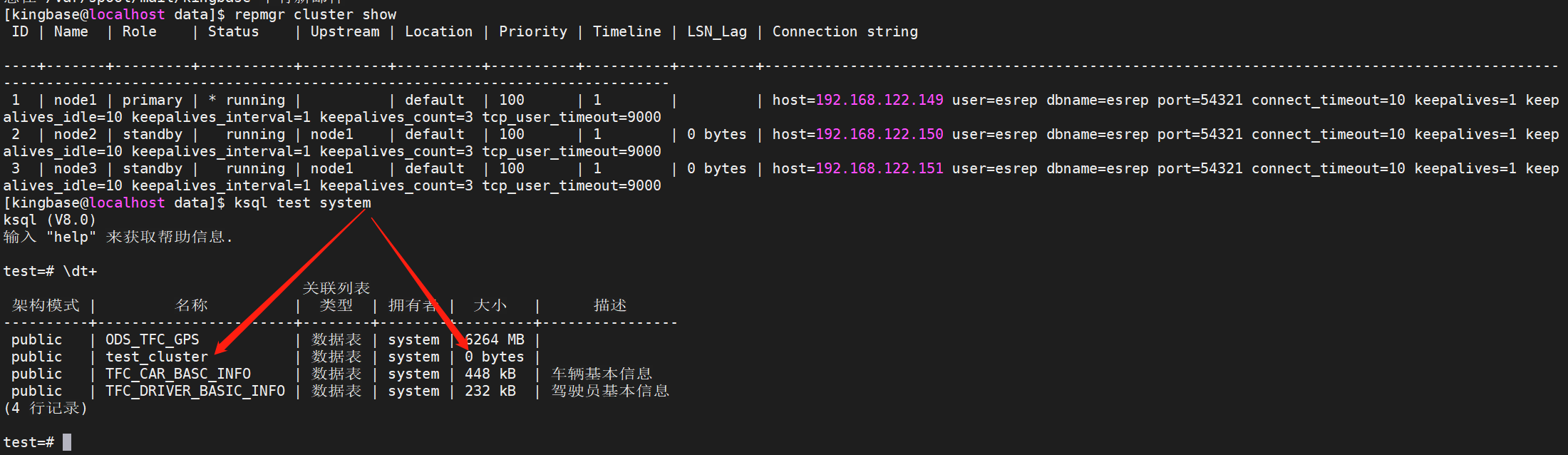Screen dimensions: 1568x455
Task: Click the 大小 column header
Action: tap(490, 305)
